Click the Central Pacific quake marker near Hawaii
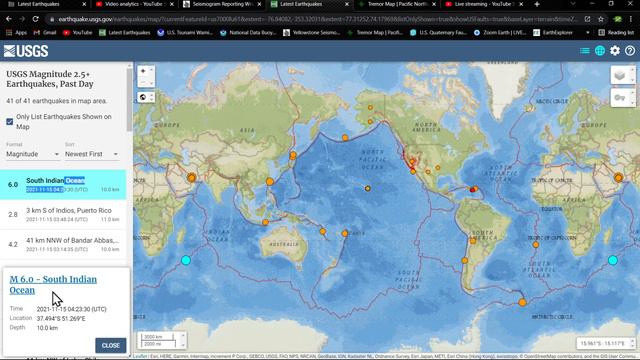Viewport: 640px width, 360px height. tap(368, 189)
